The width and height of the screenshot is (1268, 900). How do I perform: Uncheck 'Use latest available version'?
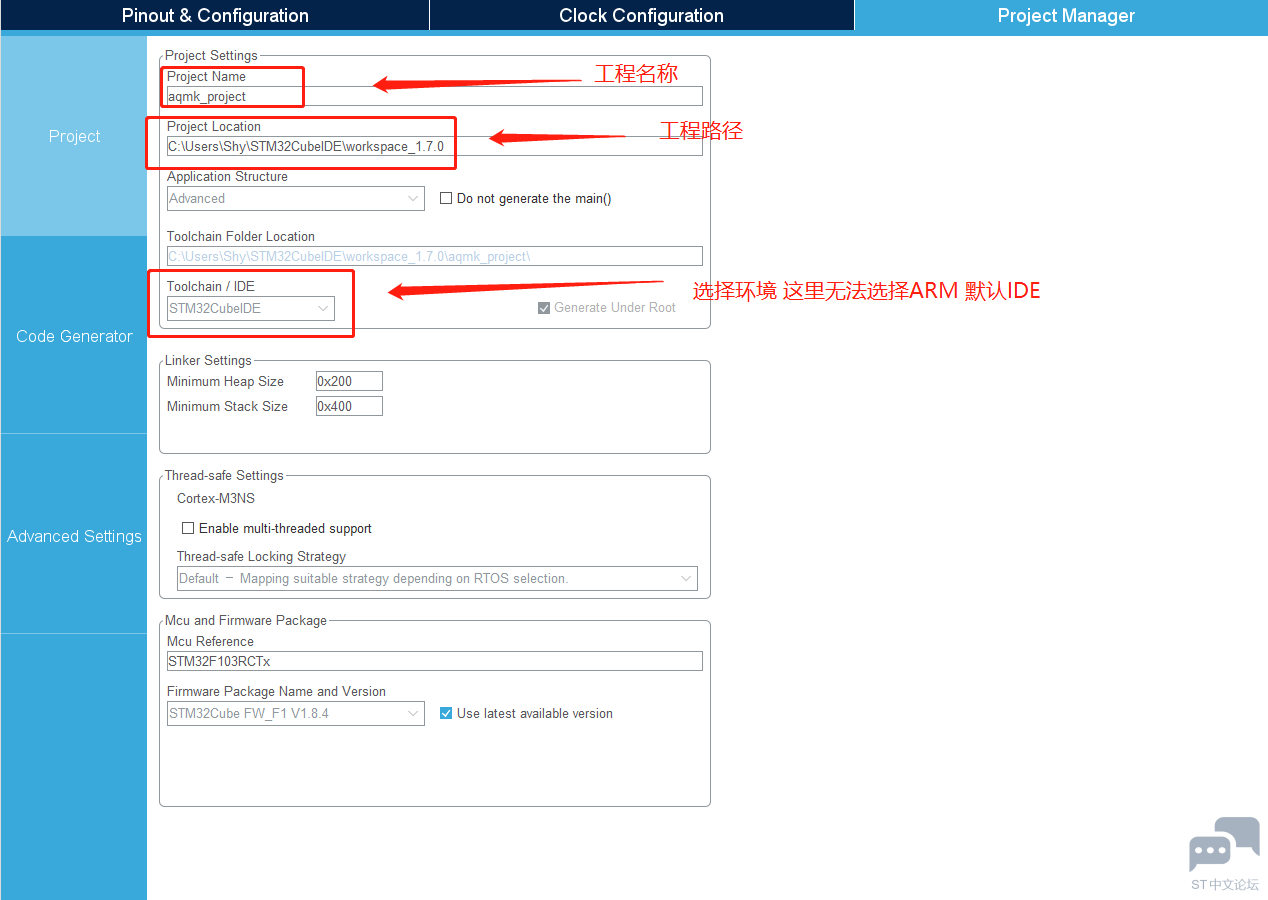click(445, 713)
